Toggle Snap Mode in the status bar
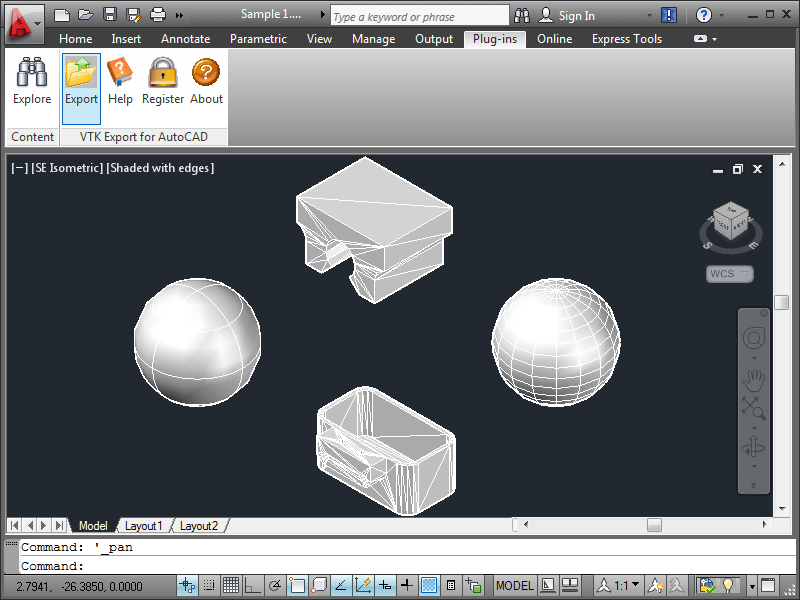The height and width of the screenshot is (600, 800). pos(209,585)
